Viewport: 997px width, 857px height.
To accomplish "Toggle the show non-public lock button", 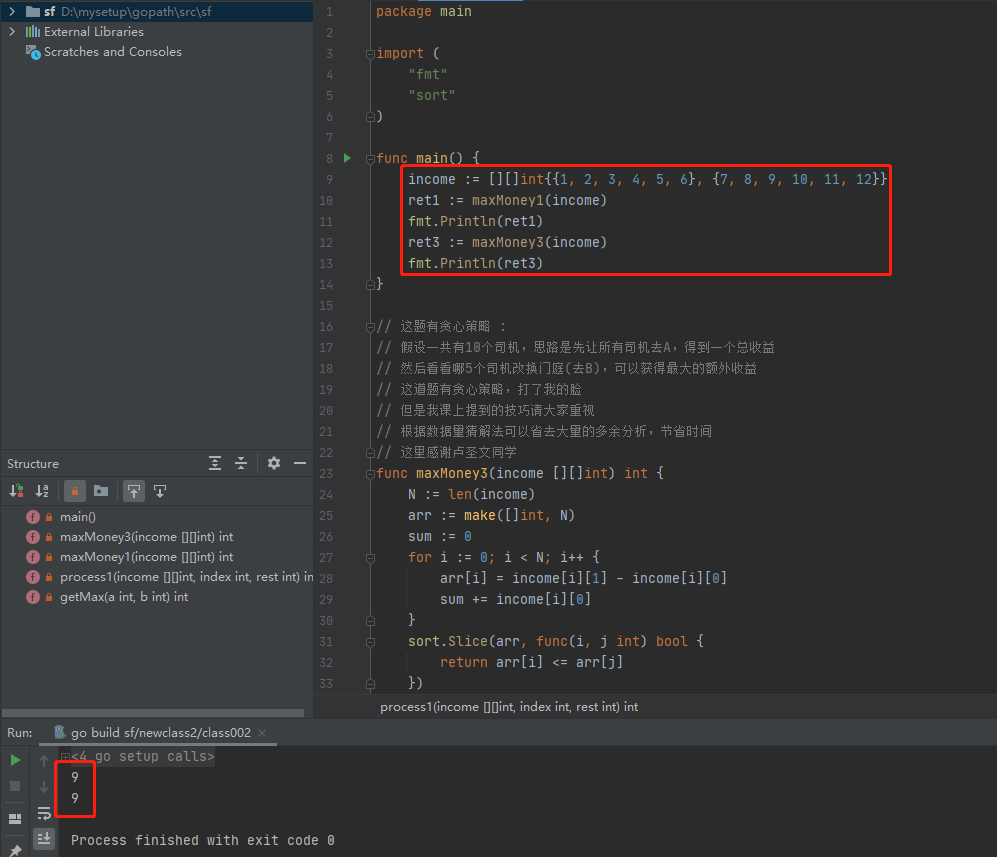I will 74,491.
